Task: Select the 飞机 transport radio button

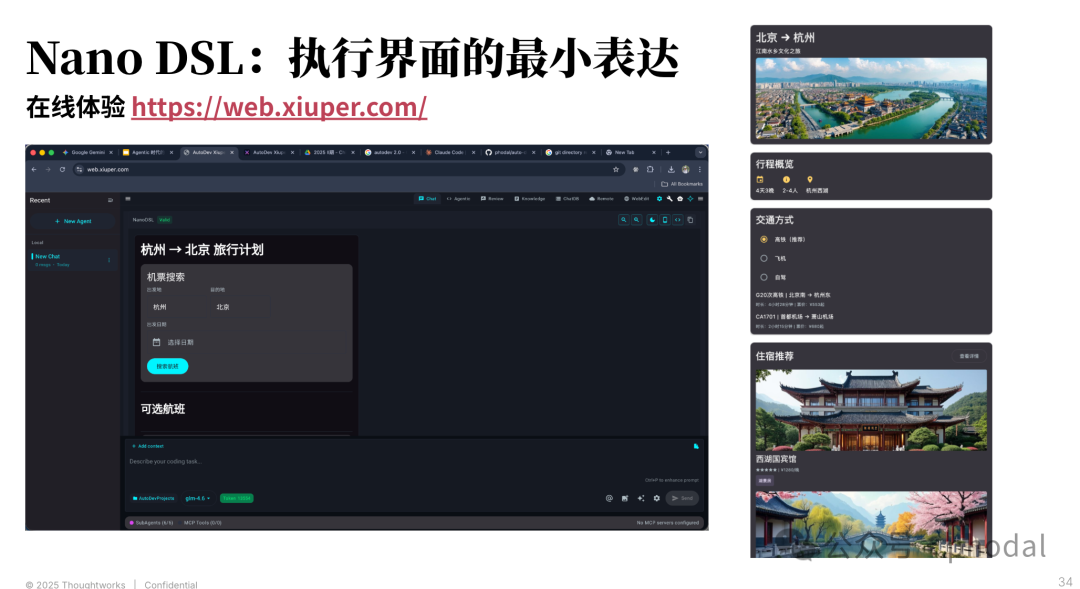Action: pos(764,258)
